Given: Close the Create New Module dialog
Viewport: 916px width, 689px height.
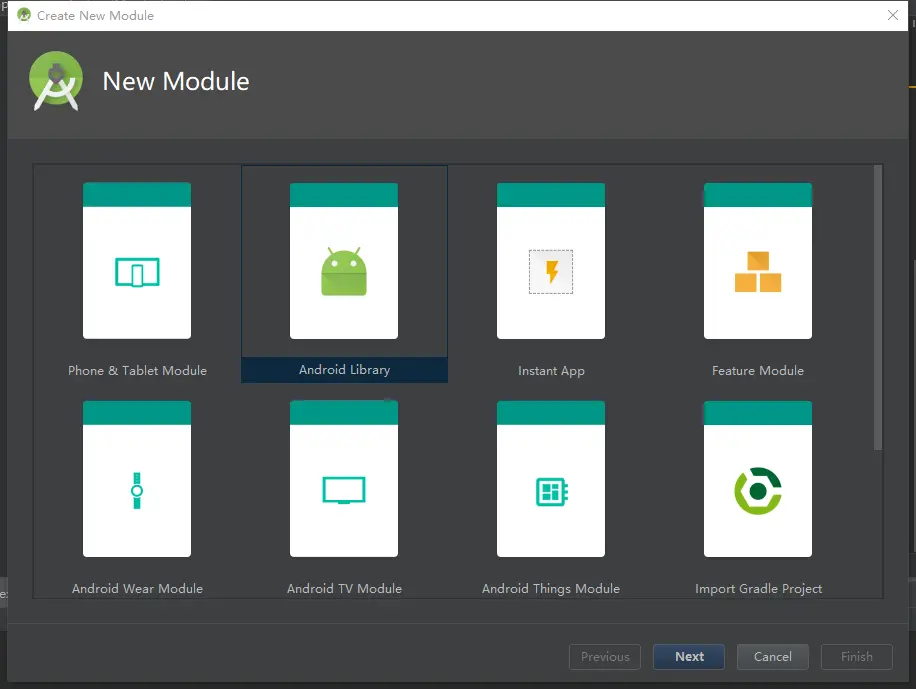Looking at the screenshot, I should coord(893,15).
